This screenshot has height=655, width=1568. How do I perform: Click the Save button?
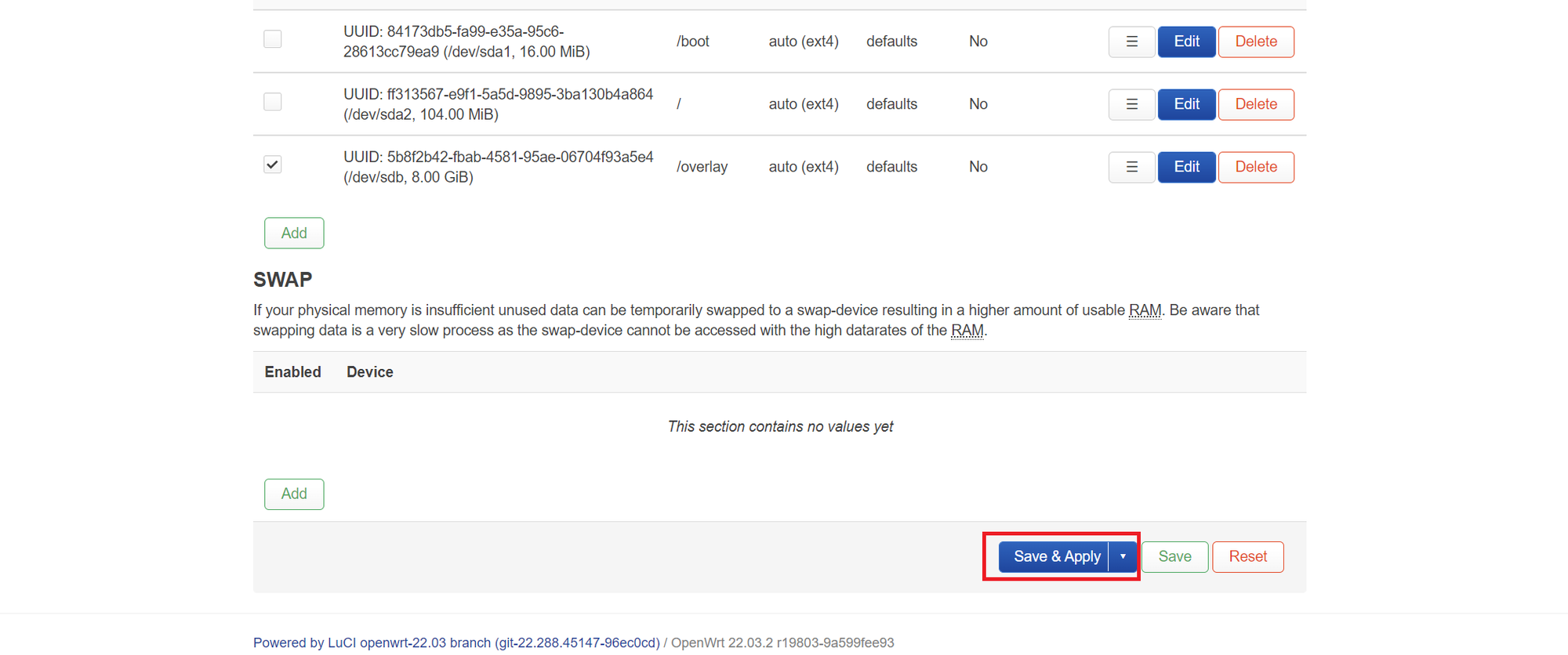[1174, 556]
